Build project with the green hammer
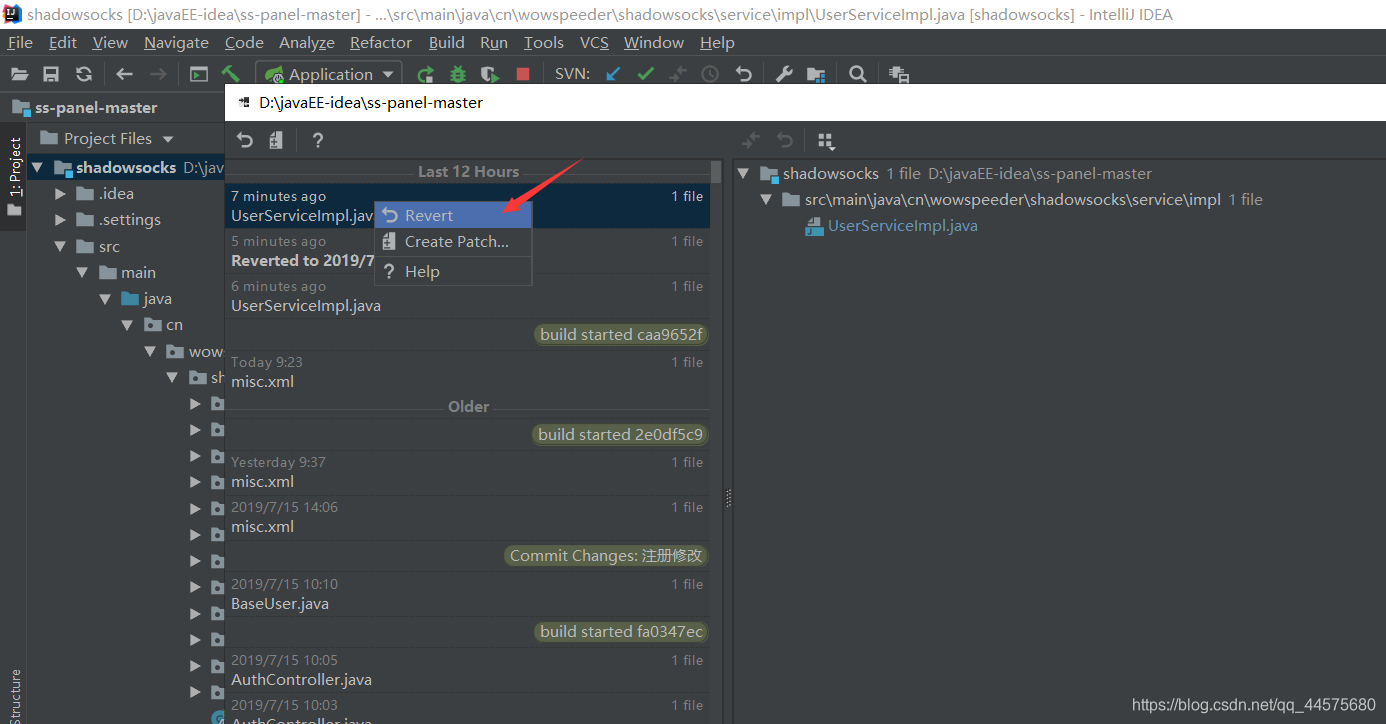The width and height of the screenshot is (1386, 724). click(x=231, y=74)
